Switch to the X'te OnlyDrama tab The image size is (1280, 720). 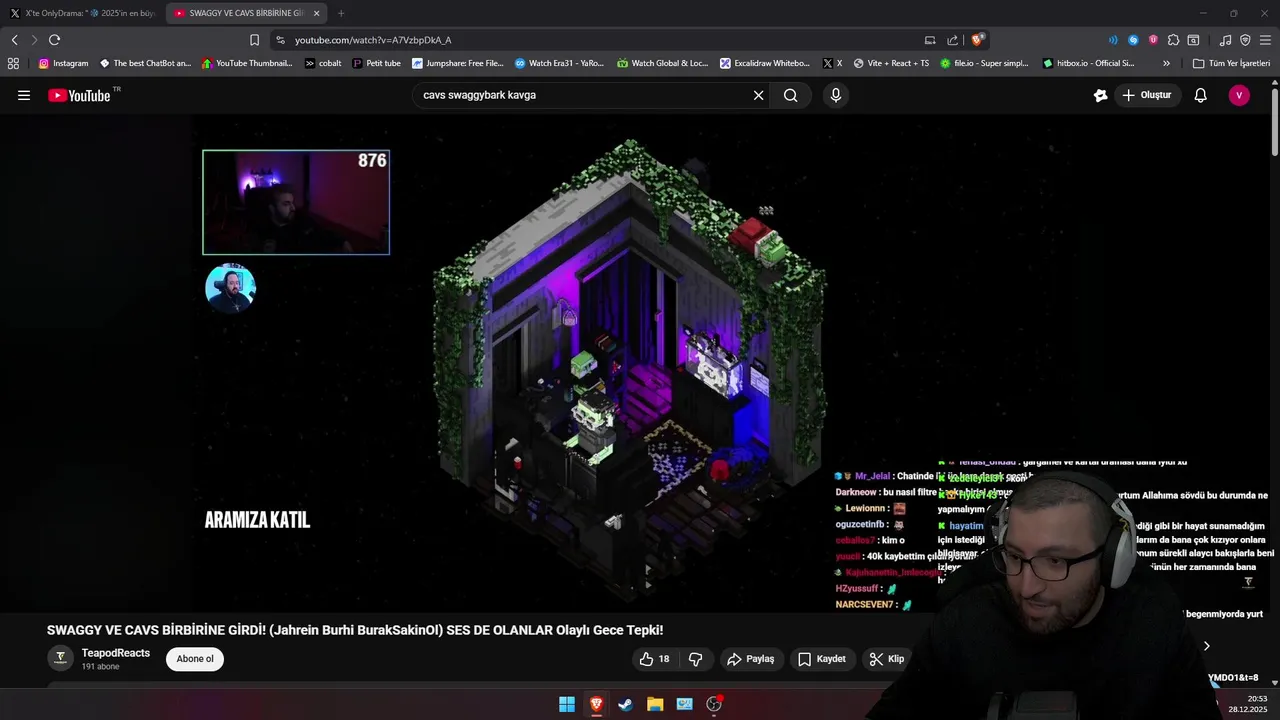click(x=82, y=13)
